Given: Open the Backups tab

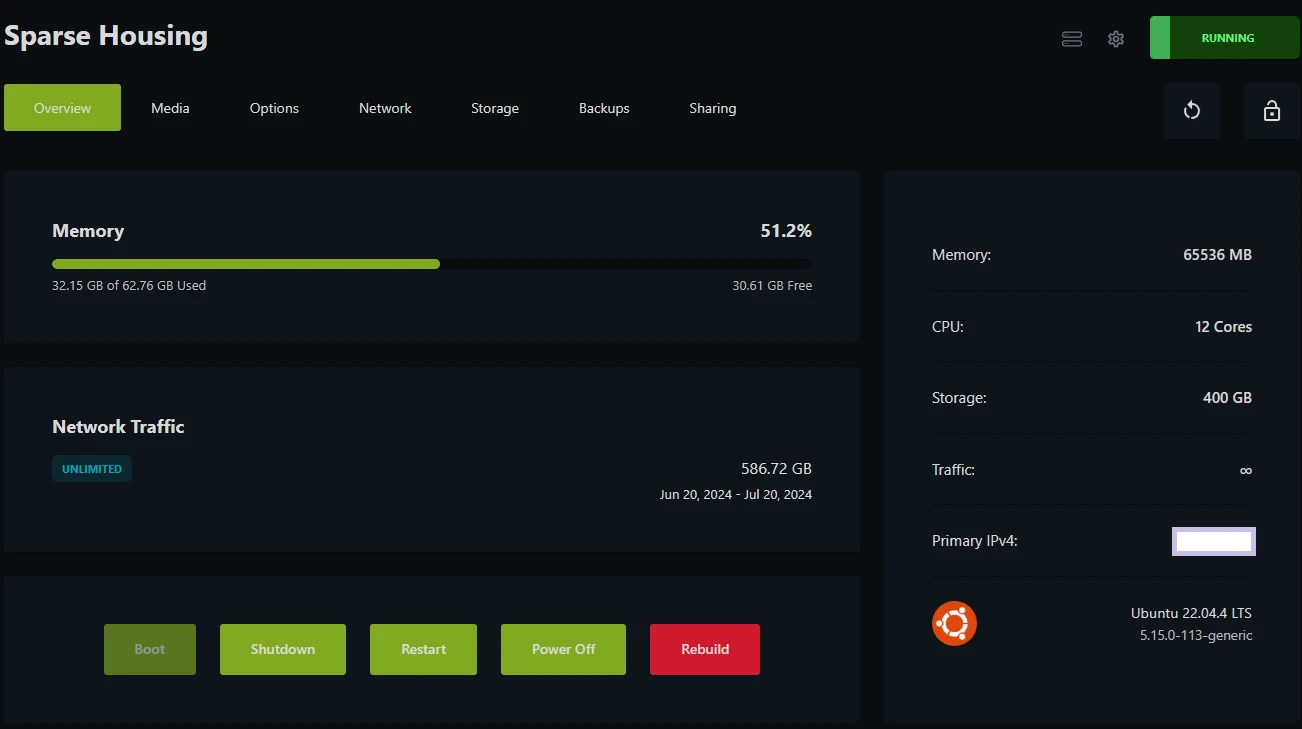Looking at the screenshot, I should (x=604, y=108).
